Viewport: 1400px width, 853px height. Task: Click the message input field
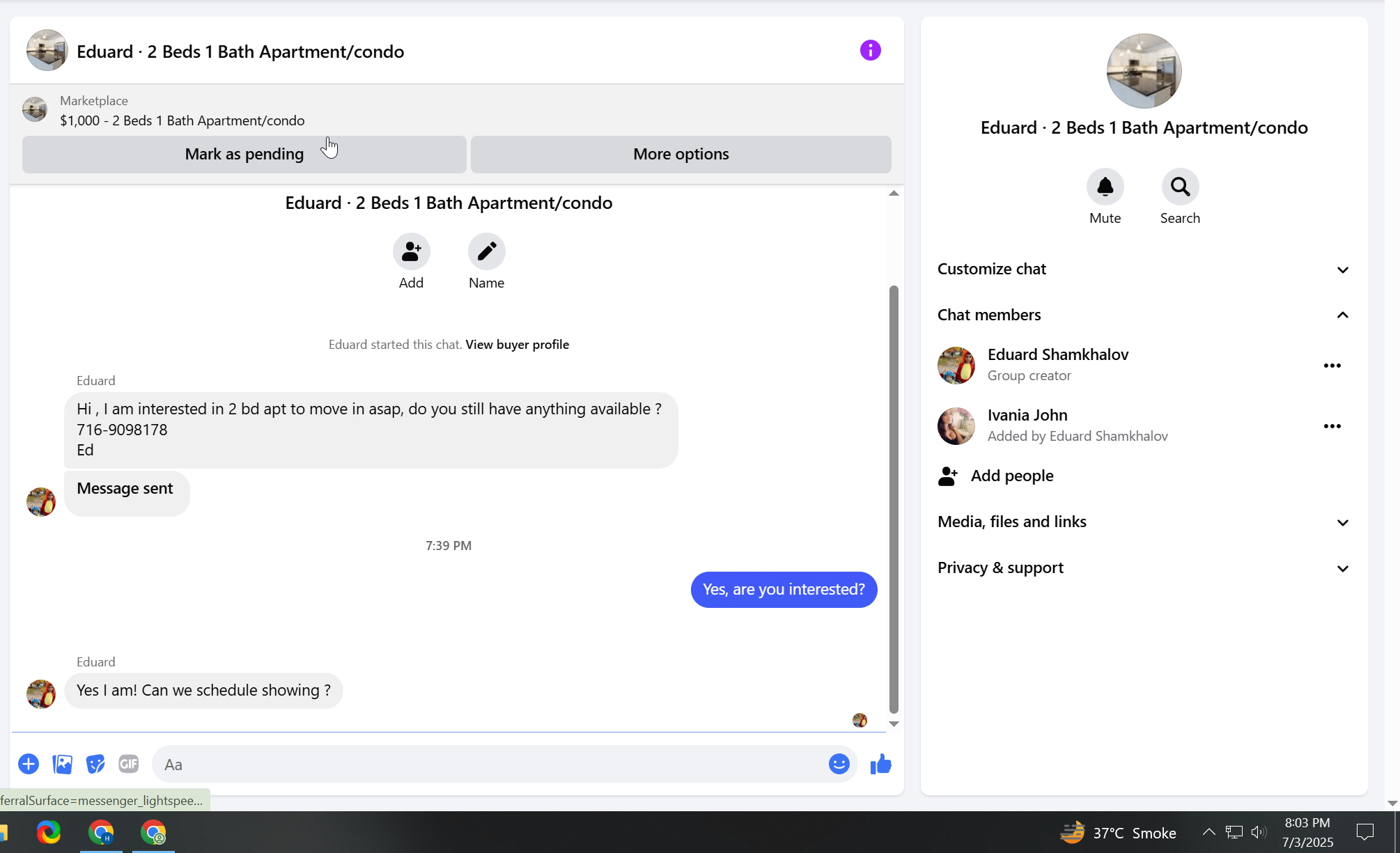coord(488,764)
